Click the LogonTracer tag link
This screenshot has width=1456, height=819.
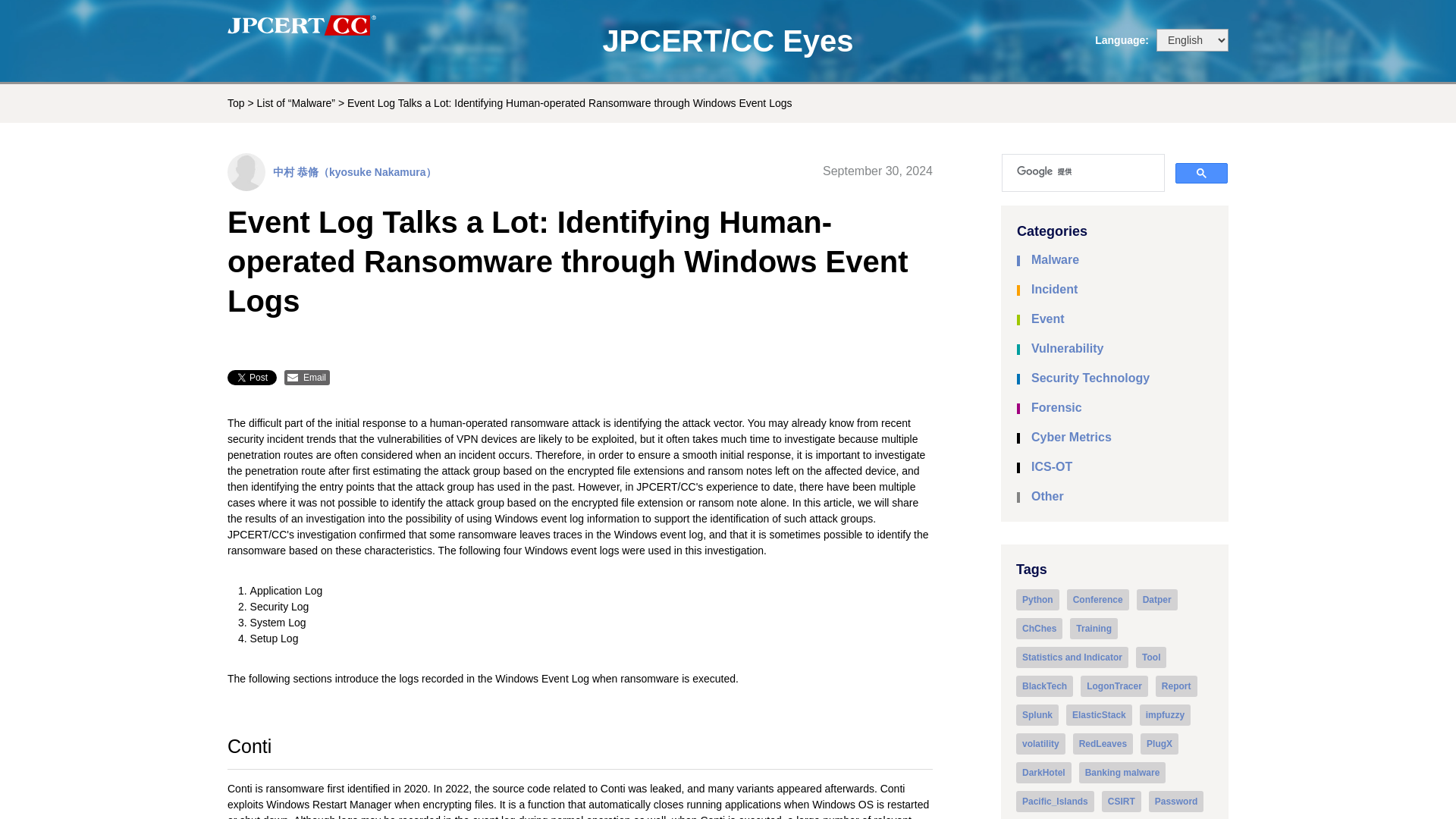click(x=1114, y=686)
